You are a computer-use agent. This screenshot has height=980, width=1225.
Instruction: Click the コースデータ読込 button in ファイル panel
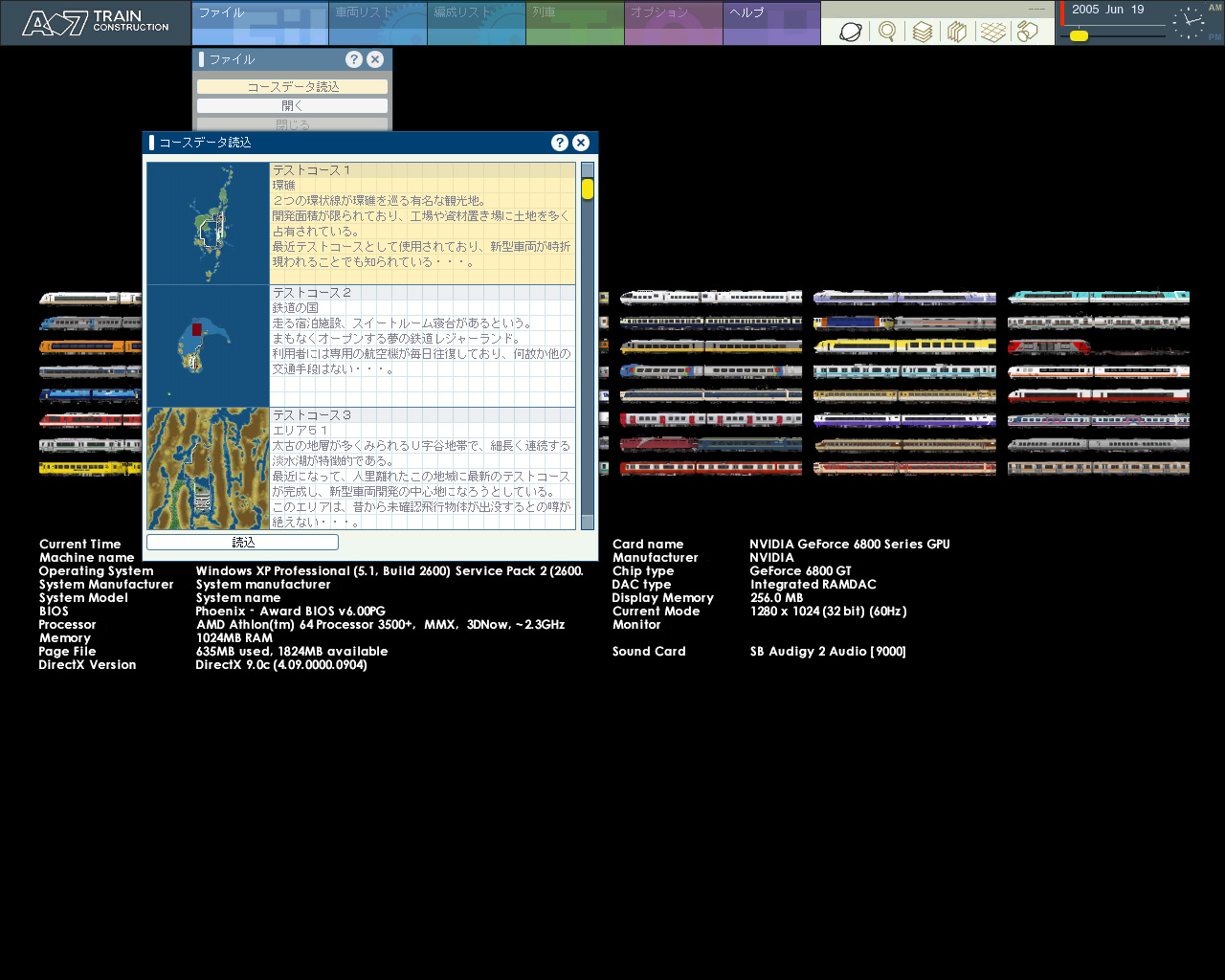pos(292,86)
